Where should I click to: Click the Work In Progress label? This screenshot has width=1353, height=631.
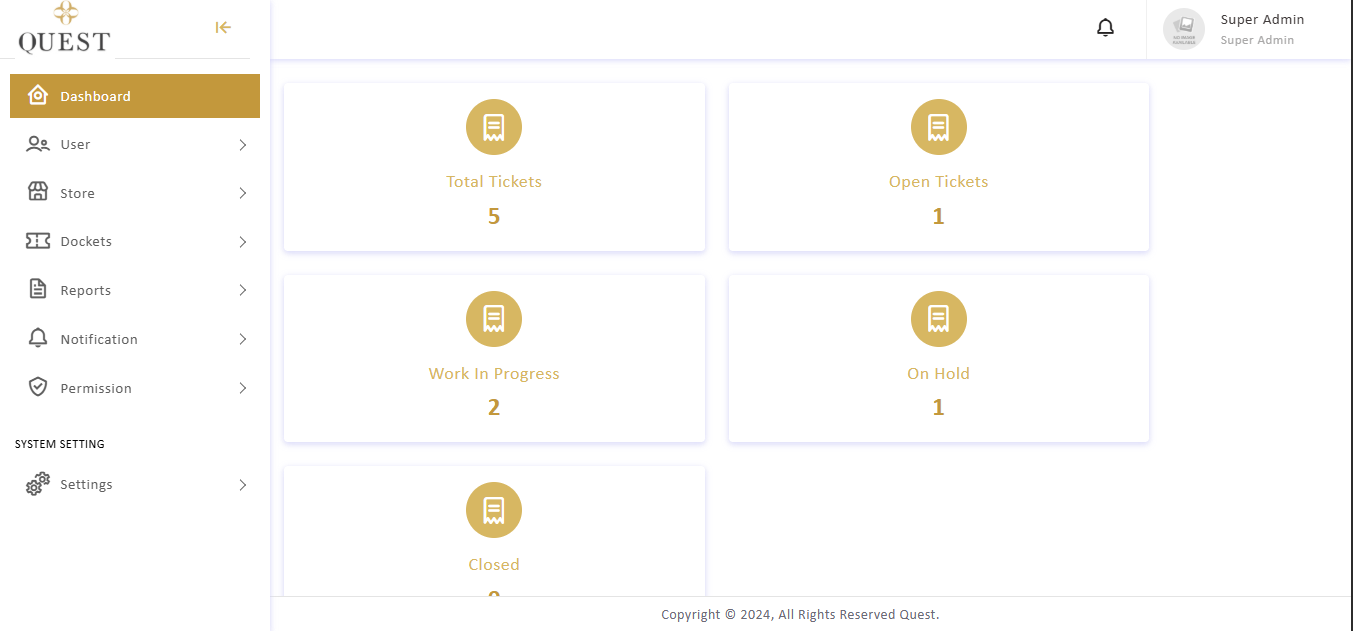pos(494,374)
